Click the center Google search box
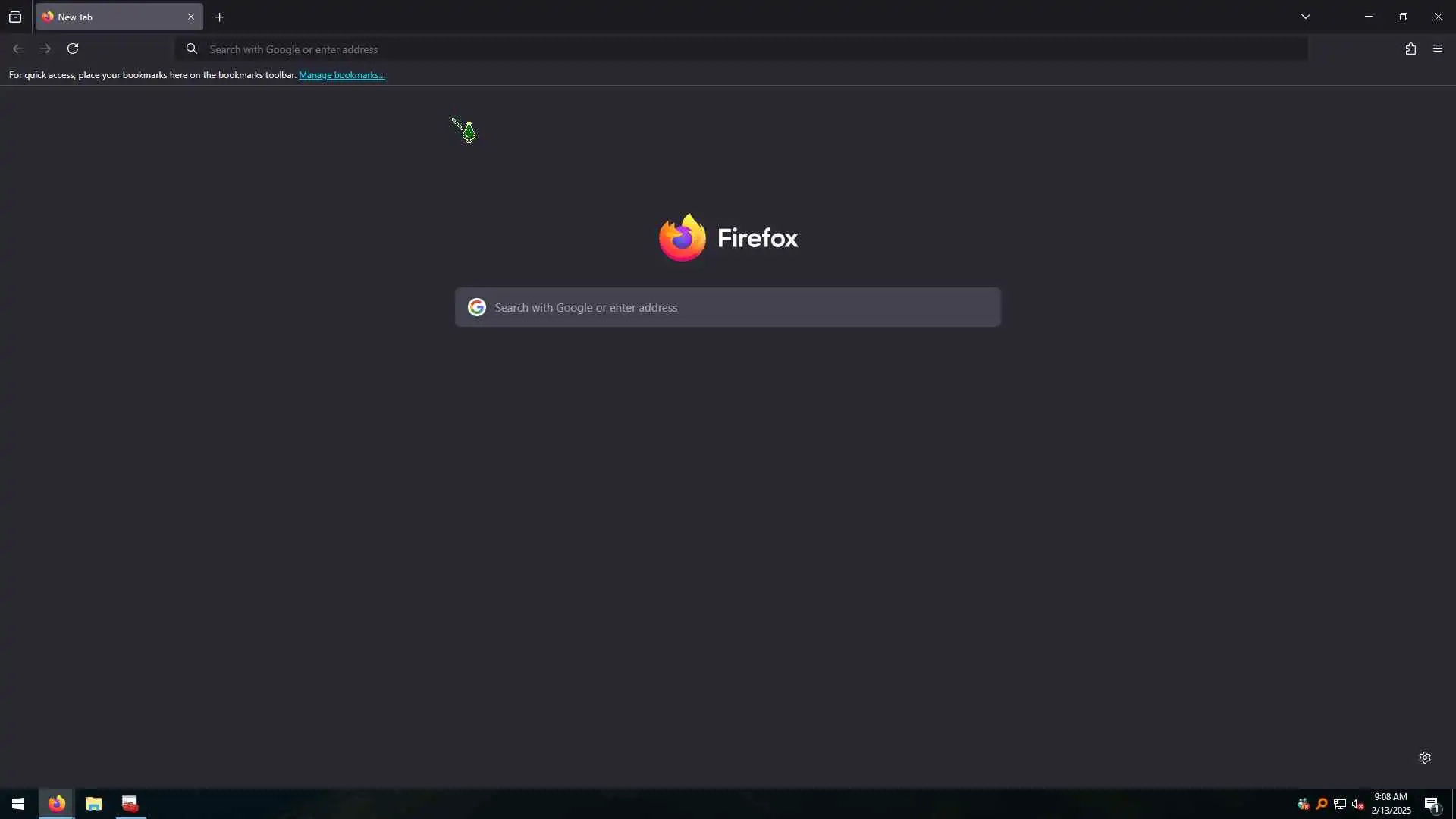 pos(728,307)
